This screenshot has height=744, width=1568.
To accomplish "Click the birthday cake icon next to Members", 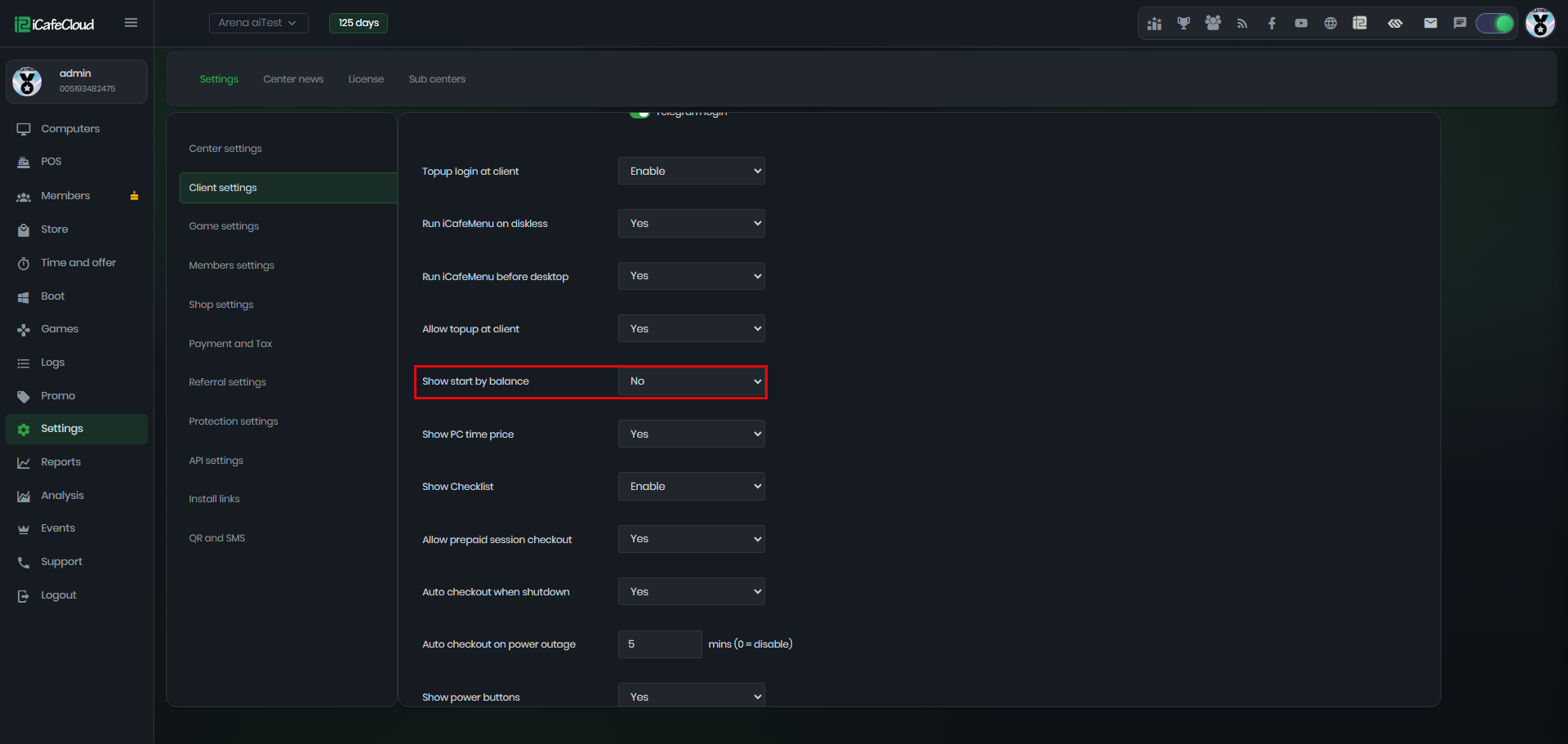I will [134, 196].
